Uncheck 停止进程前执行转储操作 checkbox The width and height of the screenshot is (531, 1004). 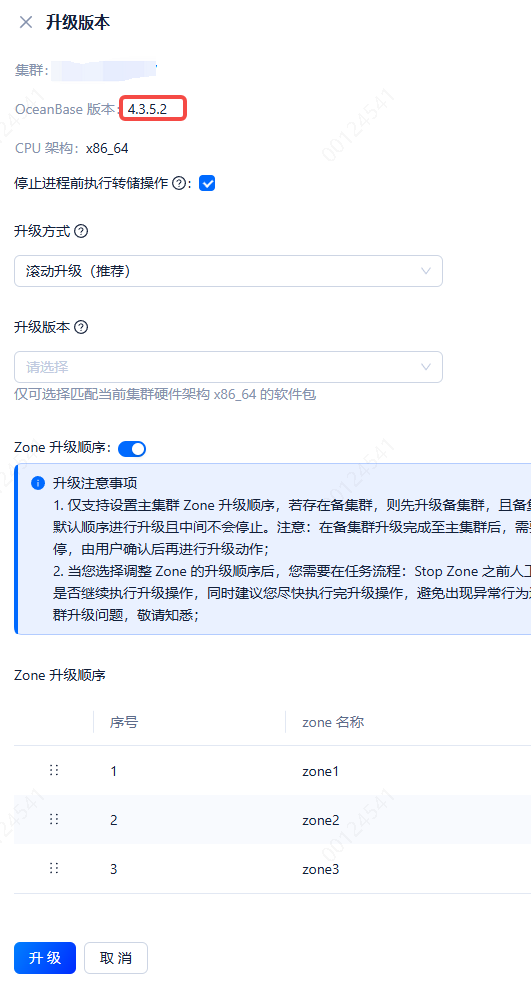pyautogui.click(x=207, y=184)
